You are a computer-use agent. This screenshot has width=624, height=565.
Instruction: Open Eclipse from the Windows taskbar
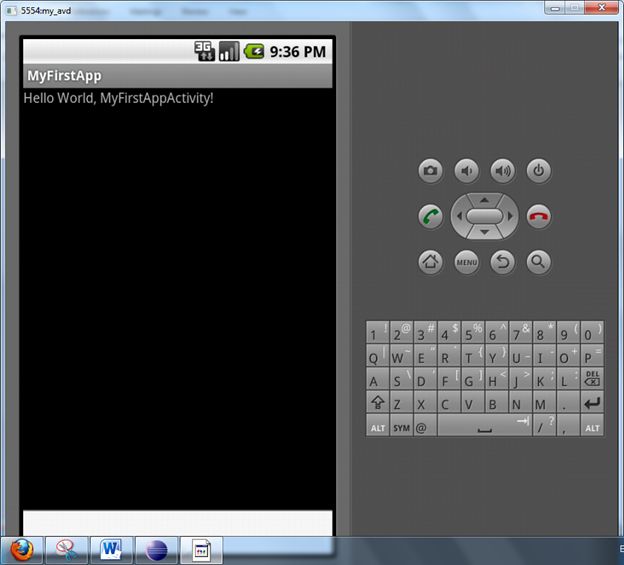point(156,550)
